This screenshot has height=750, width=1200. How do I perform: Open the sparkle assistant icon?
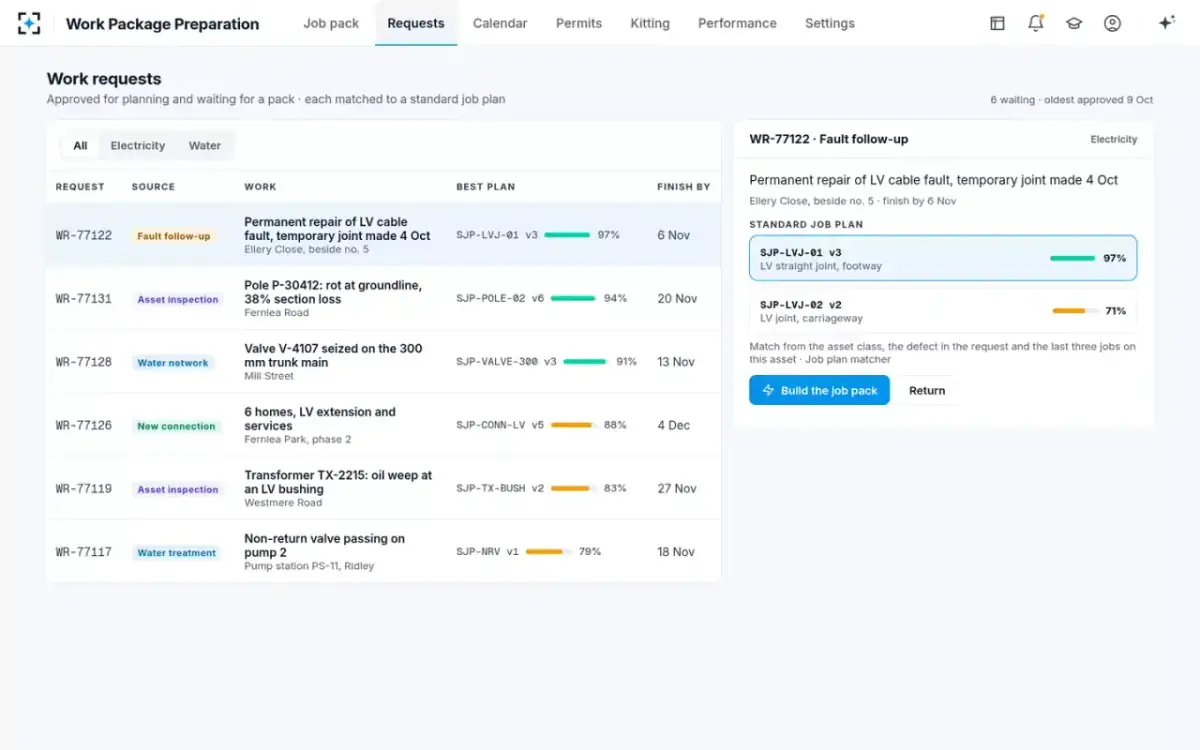1166,23
